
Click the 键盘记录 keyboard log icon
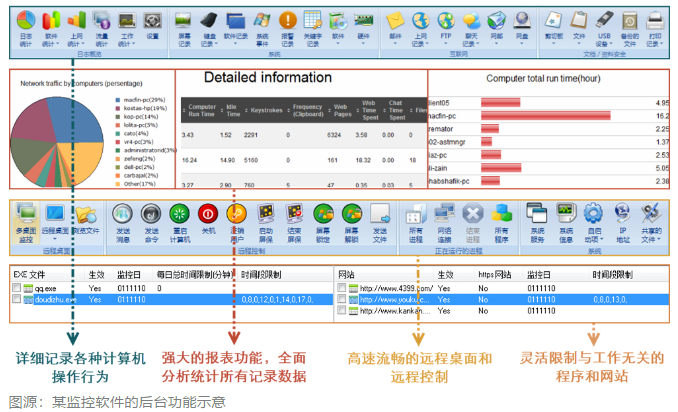click(209, 26)
